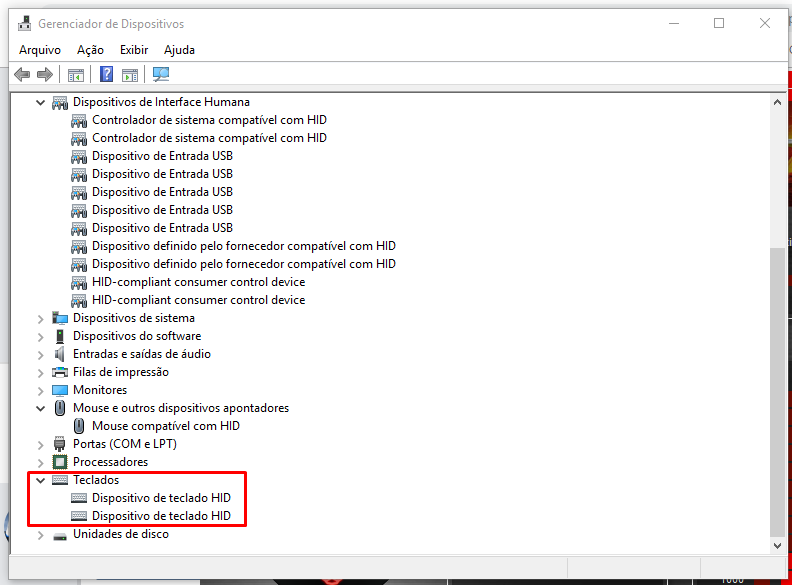The image size is (792, 585).
Task: Click the vertical scrollbar thumb
Action: click(777, 392)
